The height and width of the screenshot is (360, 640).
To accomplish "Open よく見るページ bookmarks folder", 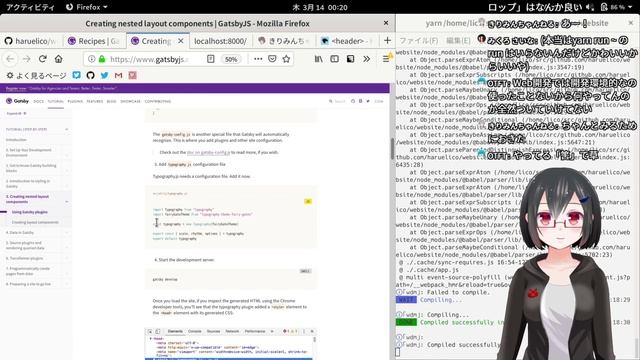I will [x=36, y=76].
